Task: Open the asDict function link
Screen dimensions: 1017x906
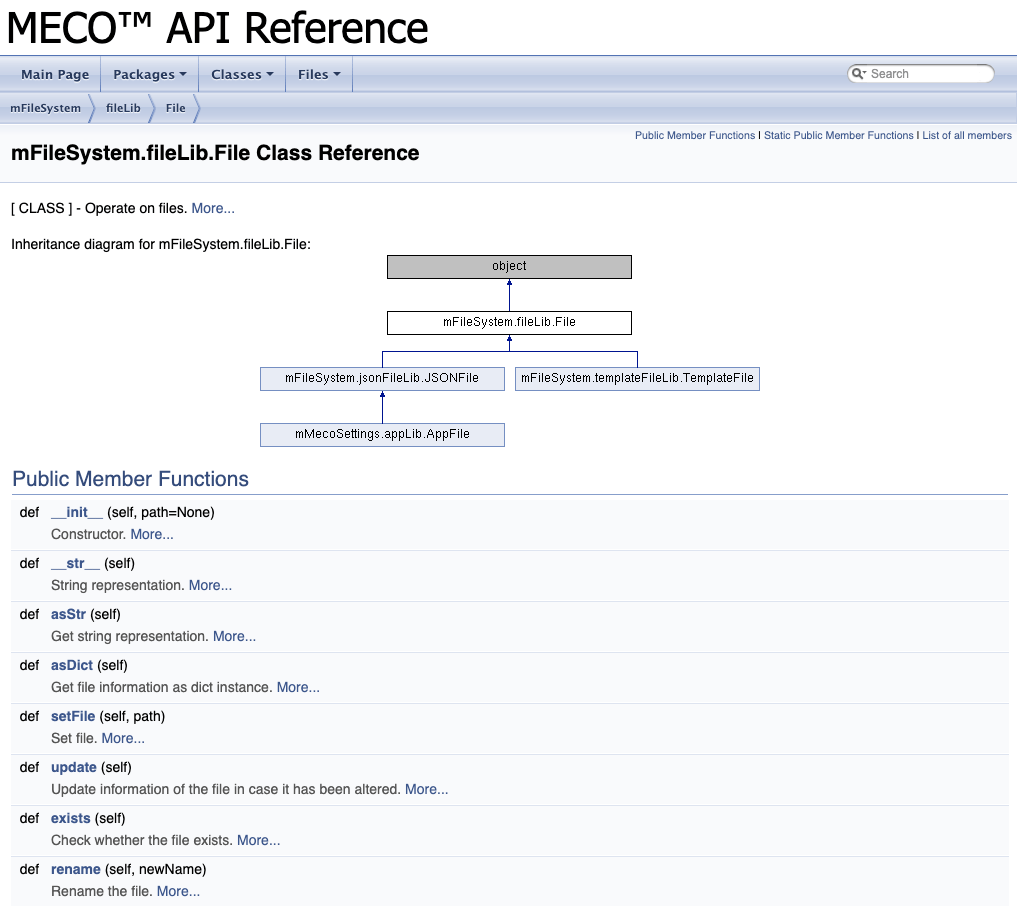Action: pos(72,665)
